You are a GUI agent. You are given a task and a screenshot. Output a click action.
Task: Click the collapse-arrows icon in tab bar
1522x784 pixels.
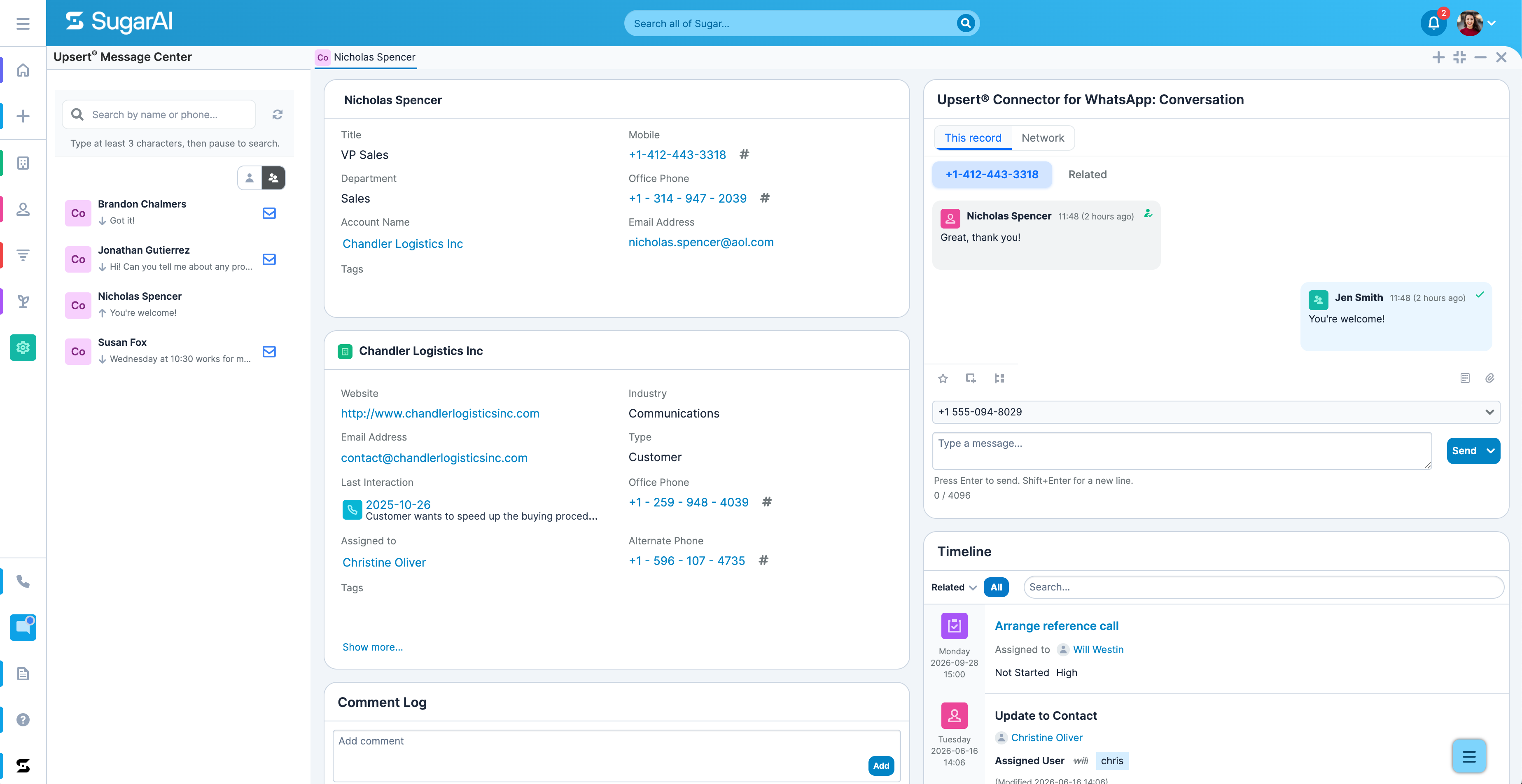click(x=1459, y=57)
